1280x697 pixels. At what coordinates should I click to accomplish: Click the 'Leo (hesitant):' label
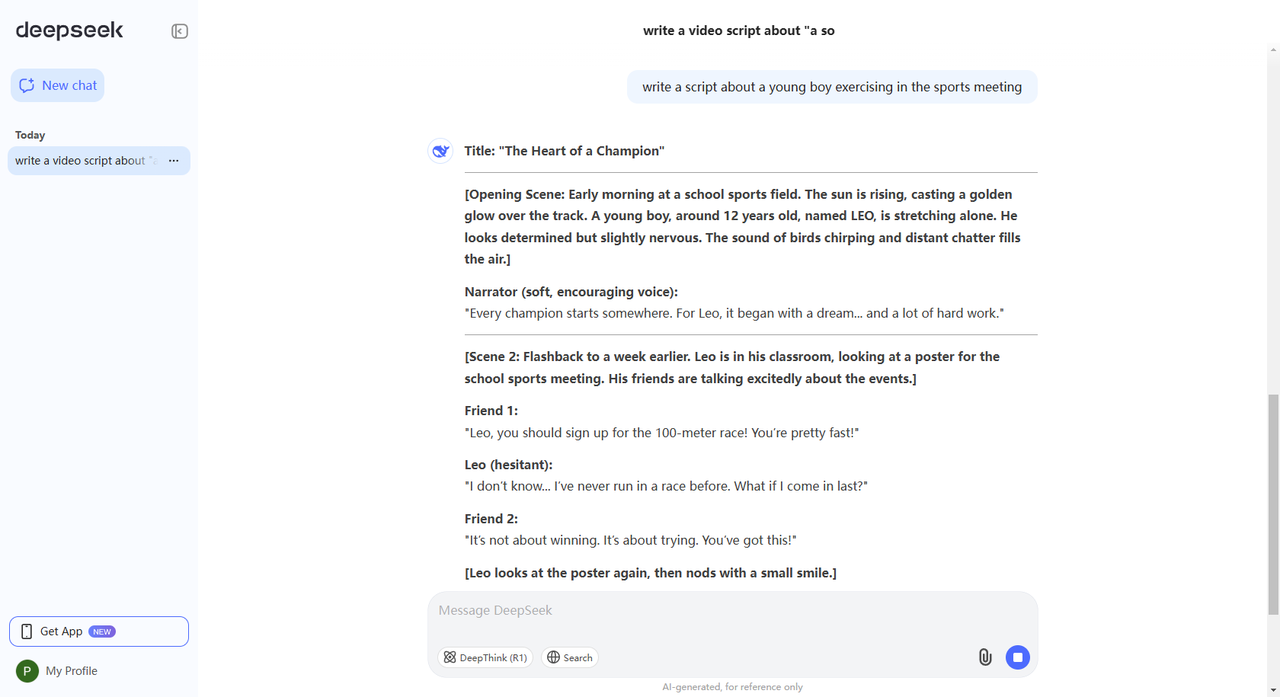click(508, 465)
